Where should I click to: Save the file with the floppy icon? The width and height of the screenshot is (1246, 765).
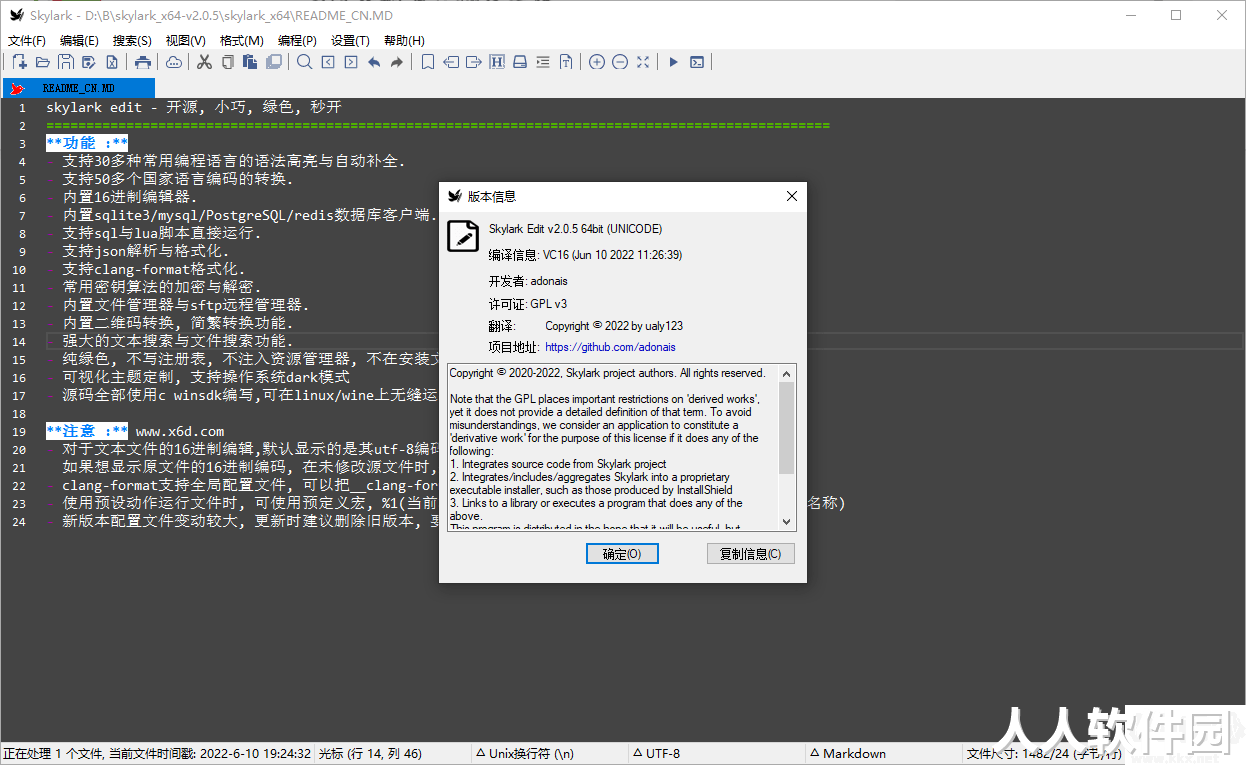[65, 62]
